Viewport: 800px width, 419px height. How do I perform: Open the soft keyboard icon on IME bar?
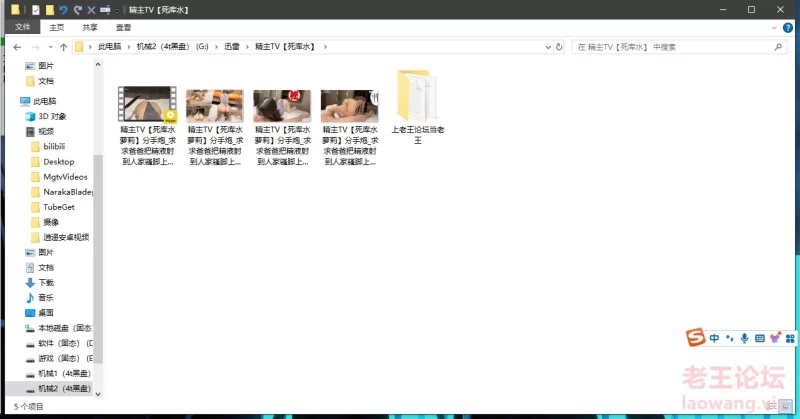point(760,338)
